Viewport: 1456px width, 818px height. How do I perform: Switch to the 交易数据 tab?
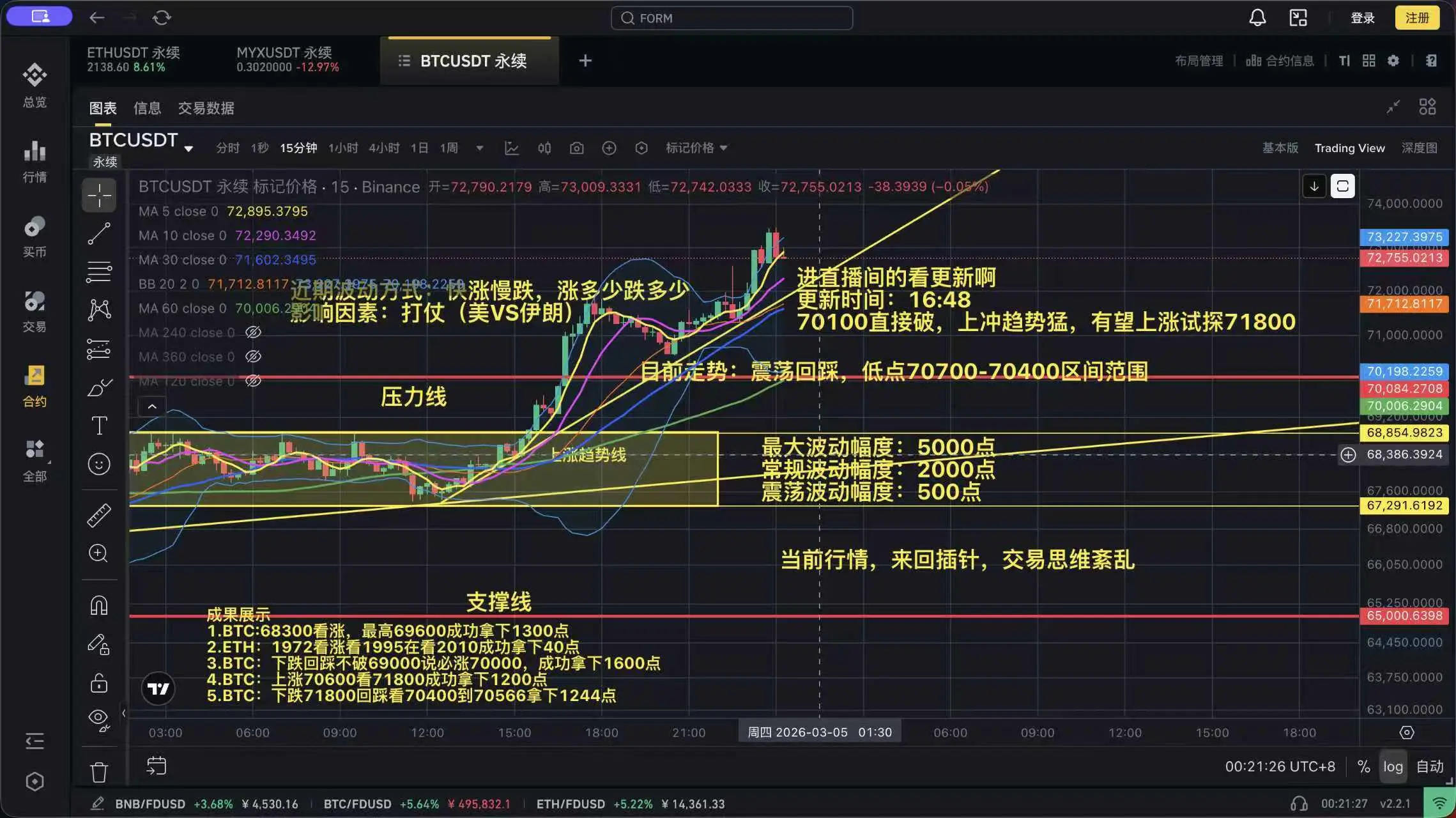point(206,108)
